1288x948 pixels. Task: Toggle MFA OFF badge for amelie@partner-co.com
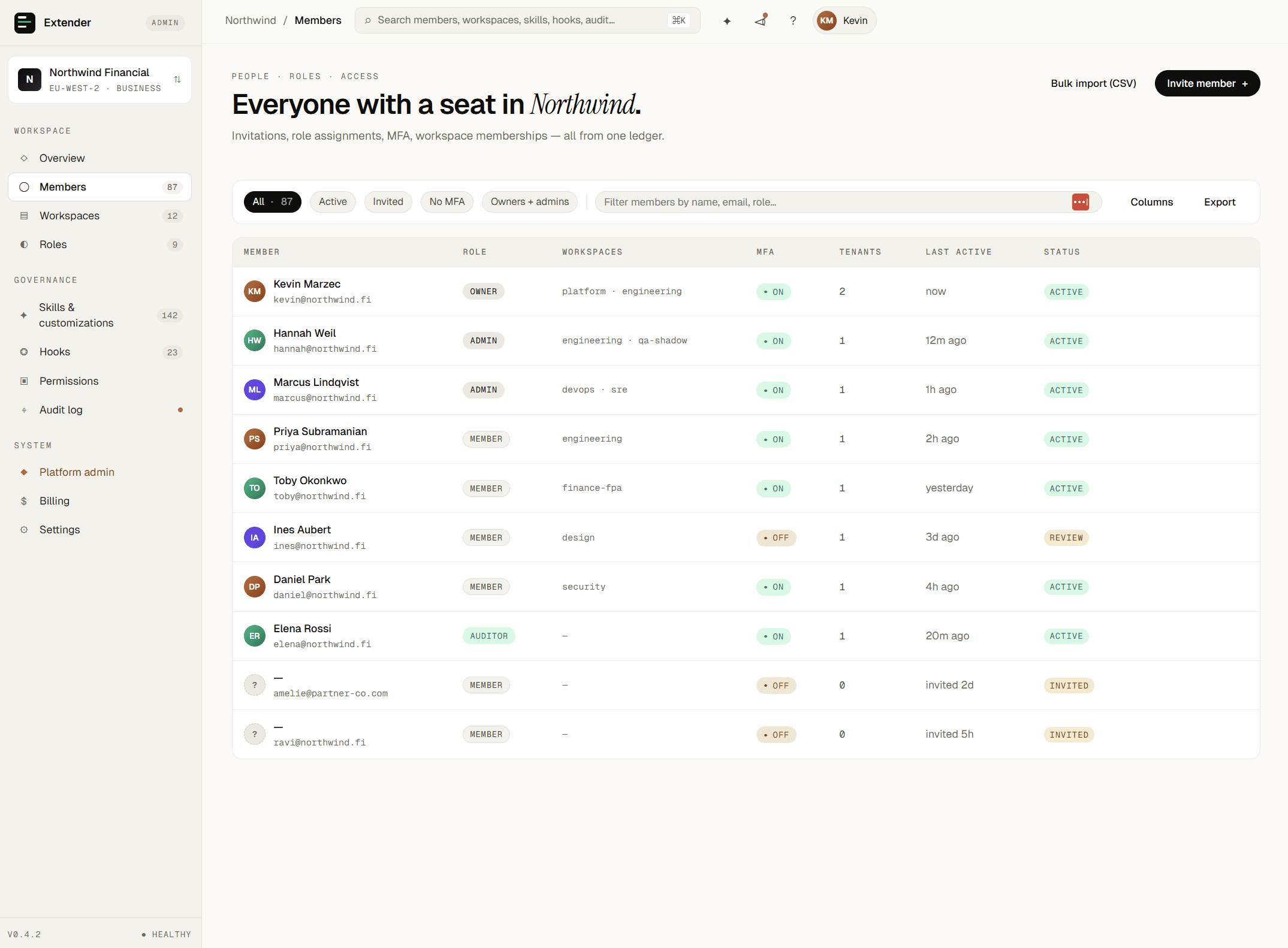(776, 686)
